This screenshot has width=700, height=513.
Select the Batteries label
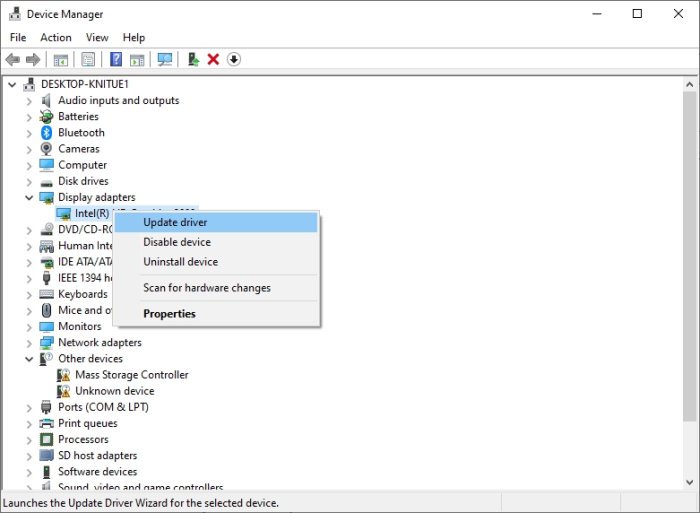click(x=78, y=117)
